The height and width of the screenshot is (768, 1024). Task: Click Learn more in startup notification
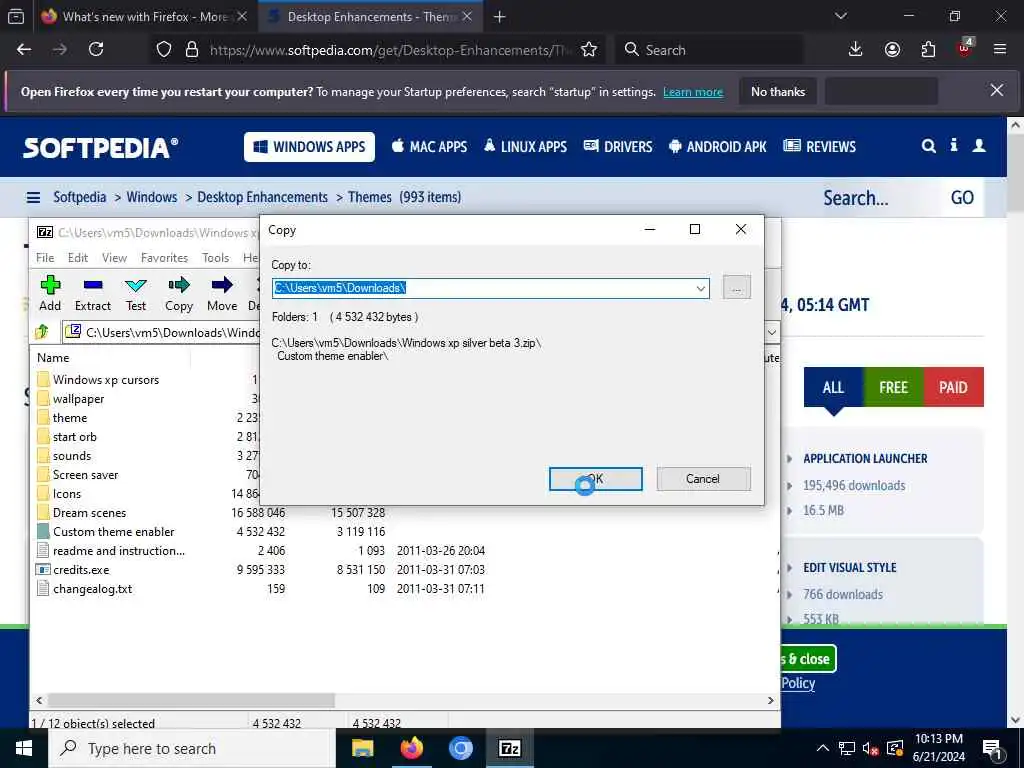[693, 92]
